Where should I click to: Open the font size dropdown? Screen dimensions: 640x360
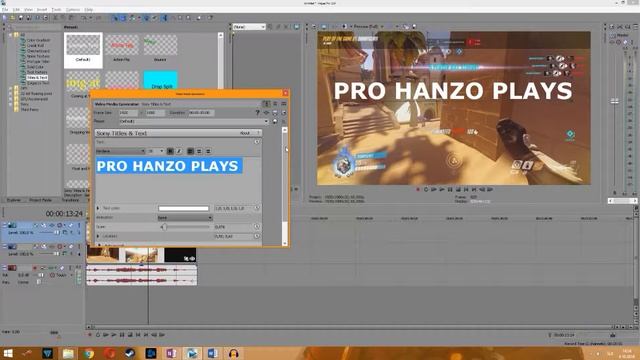(156, 151)
